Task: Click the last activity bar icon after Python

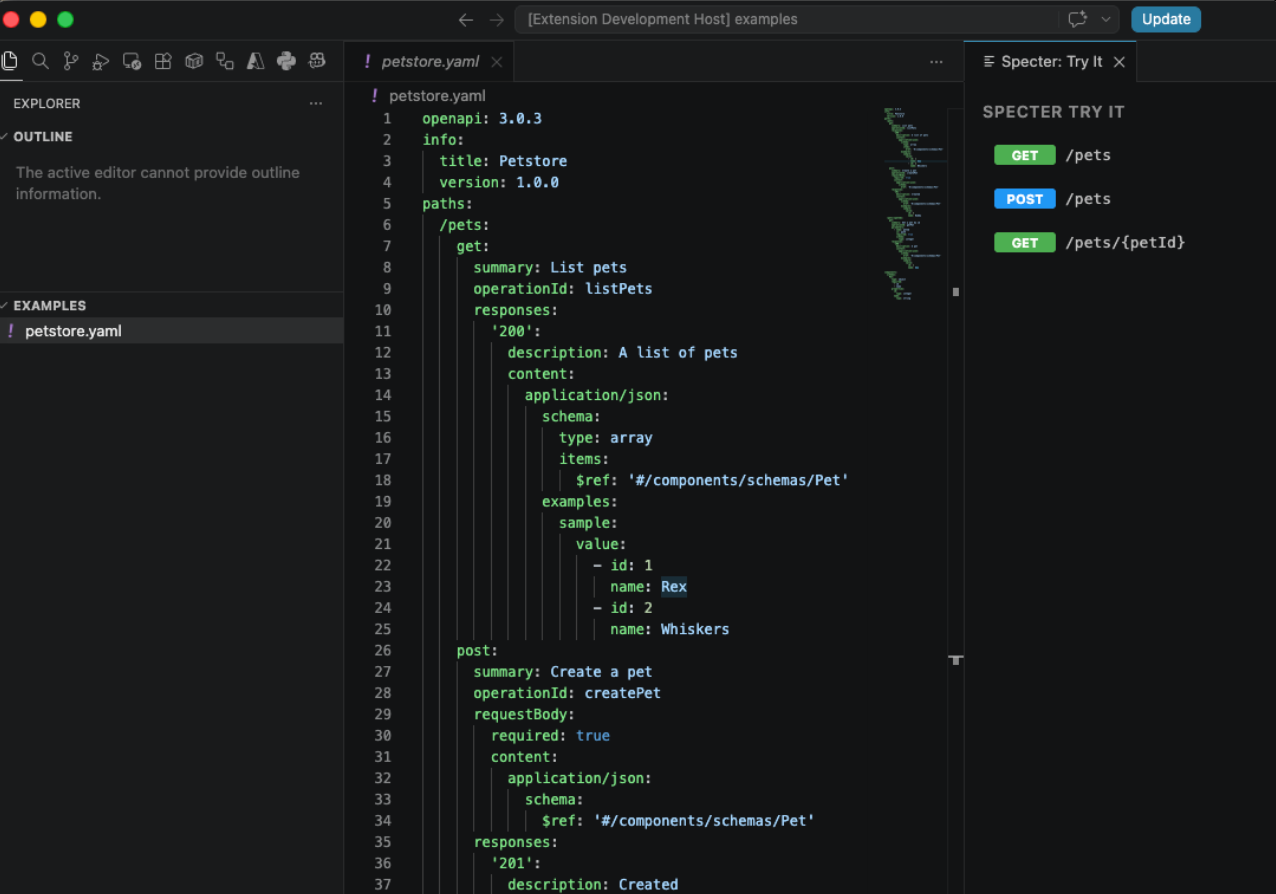Action: point(317,61)
